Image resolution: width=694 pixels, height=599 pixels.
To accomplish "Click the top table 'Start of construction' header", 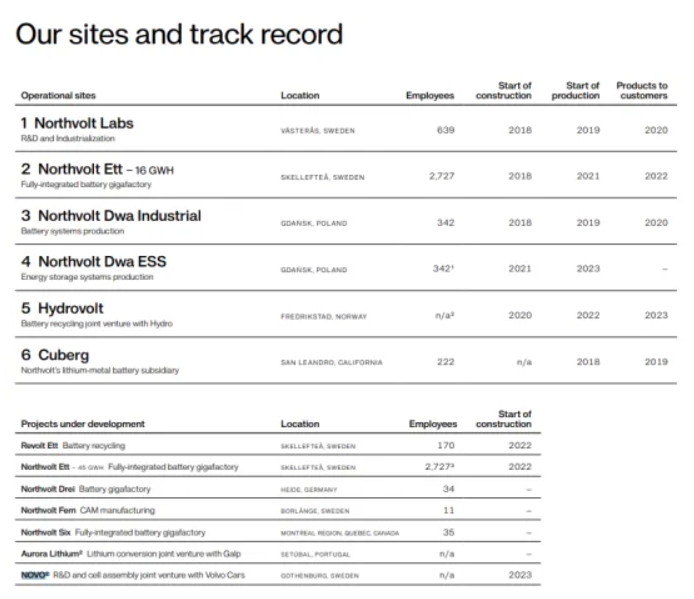I will point(504,90).
